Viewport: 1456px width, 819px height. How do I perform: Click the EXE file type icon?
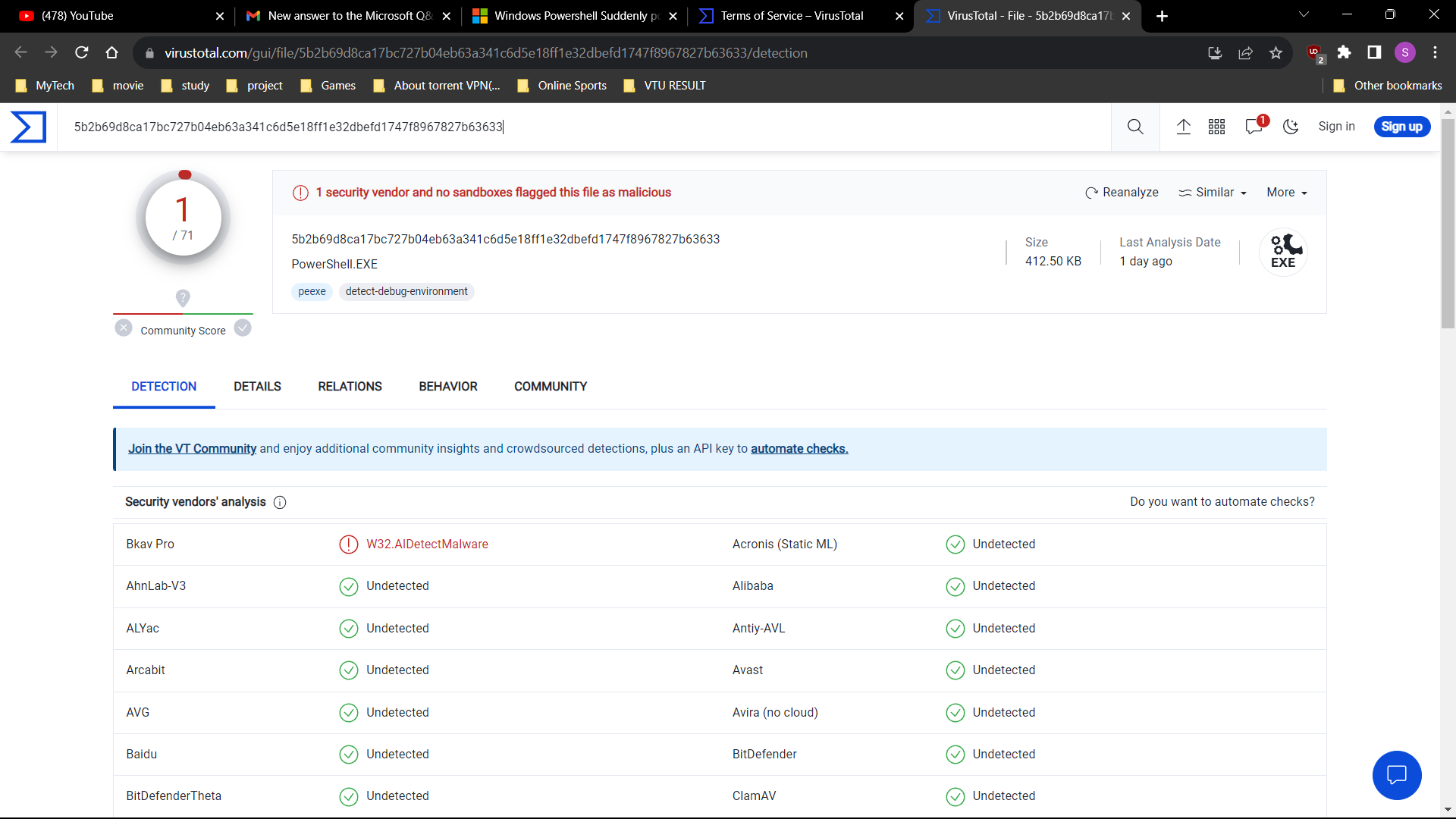1283,252
